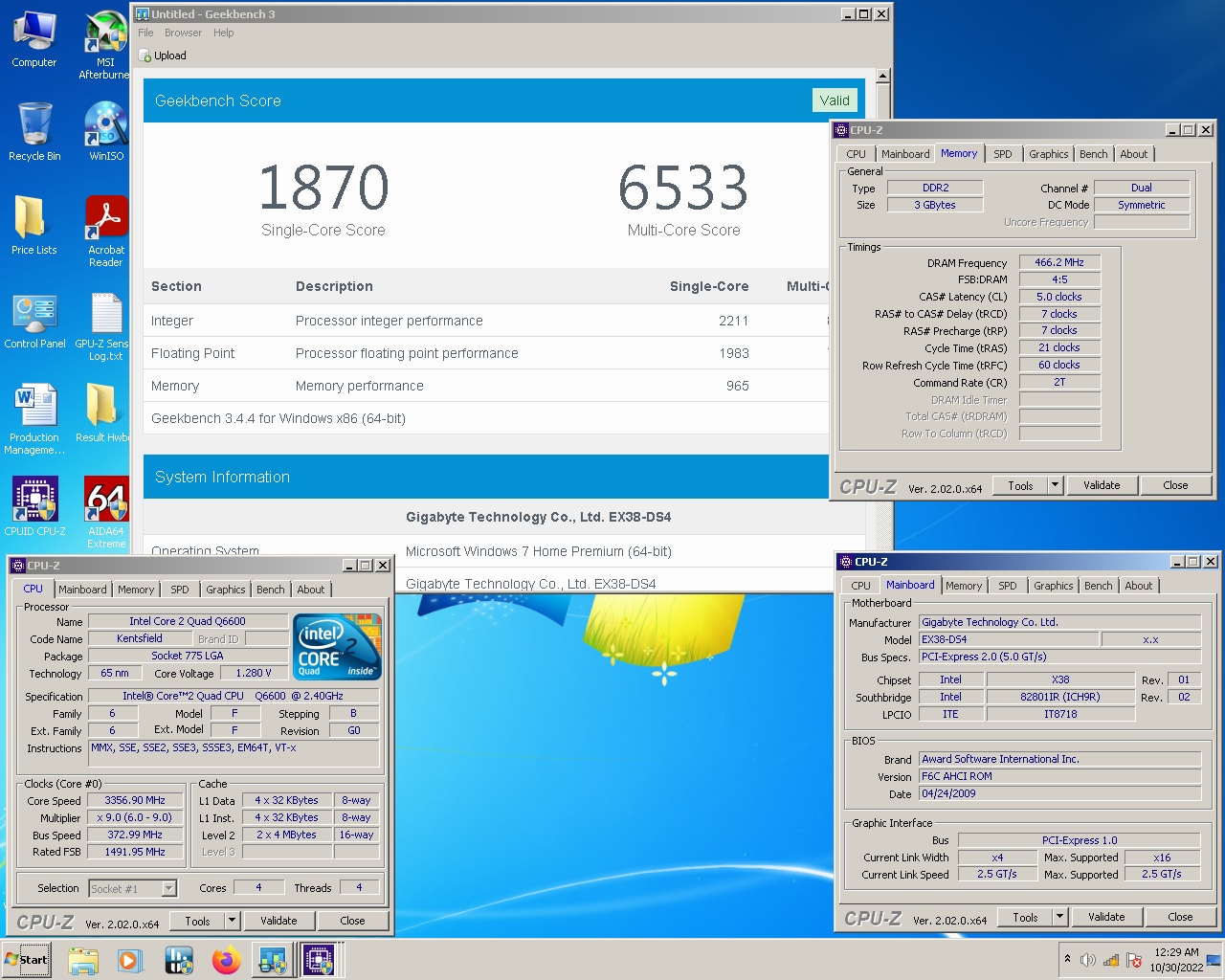Click the Show desktop button in the tray
This screenshot has height=980, width=1225.
point(1214,960)
